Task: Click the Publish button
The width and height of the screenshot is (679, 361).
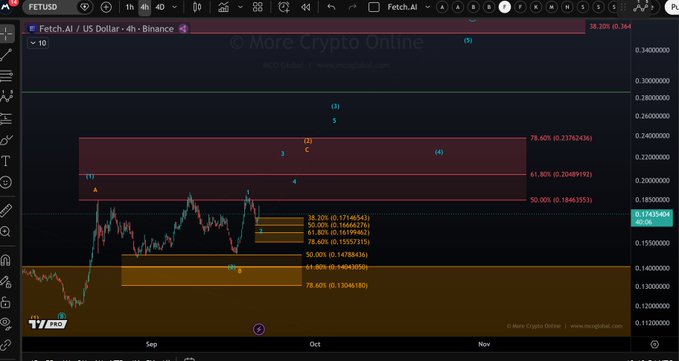Action: [672, 7]
